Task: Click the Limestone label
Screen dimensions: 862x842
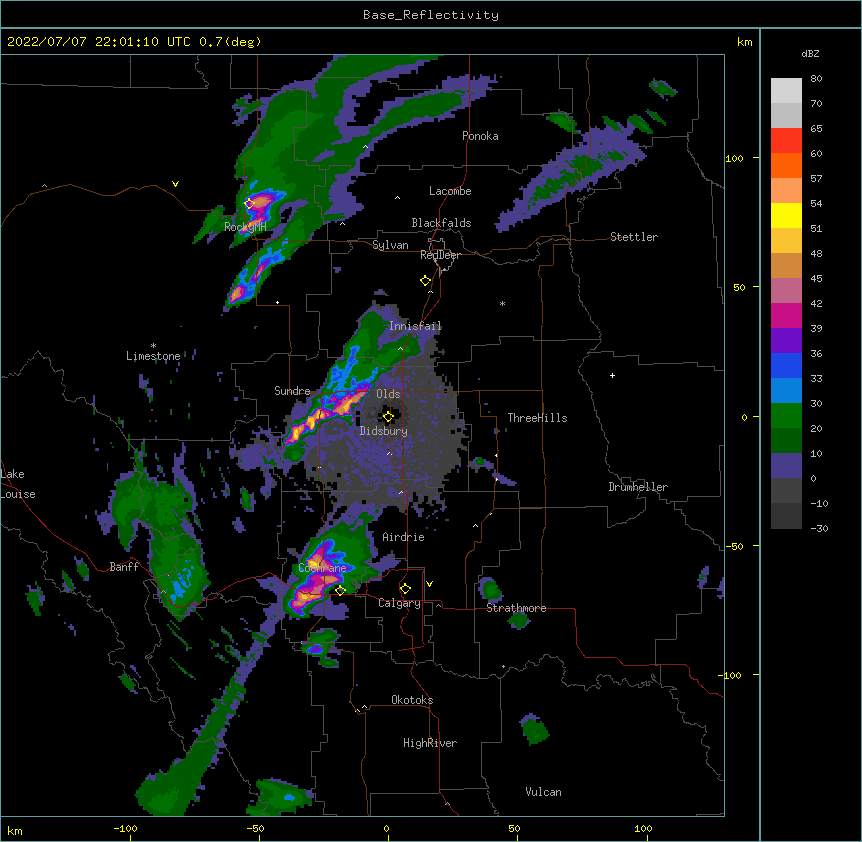Action: pos(153,356)
